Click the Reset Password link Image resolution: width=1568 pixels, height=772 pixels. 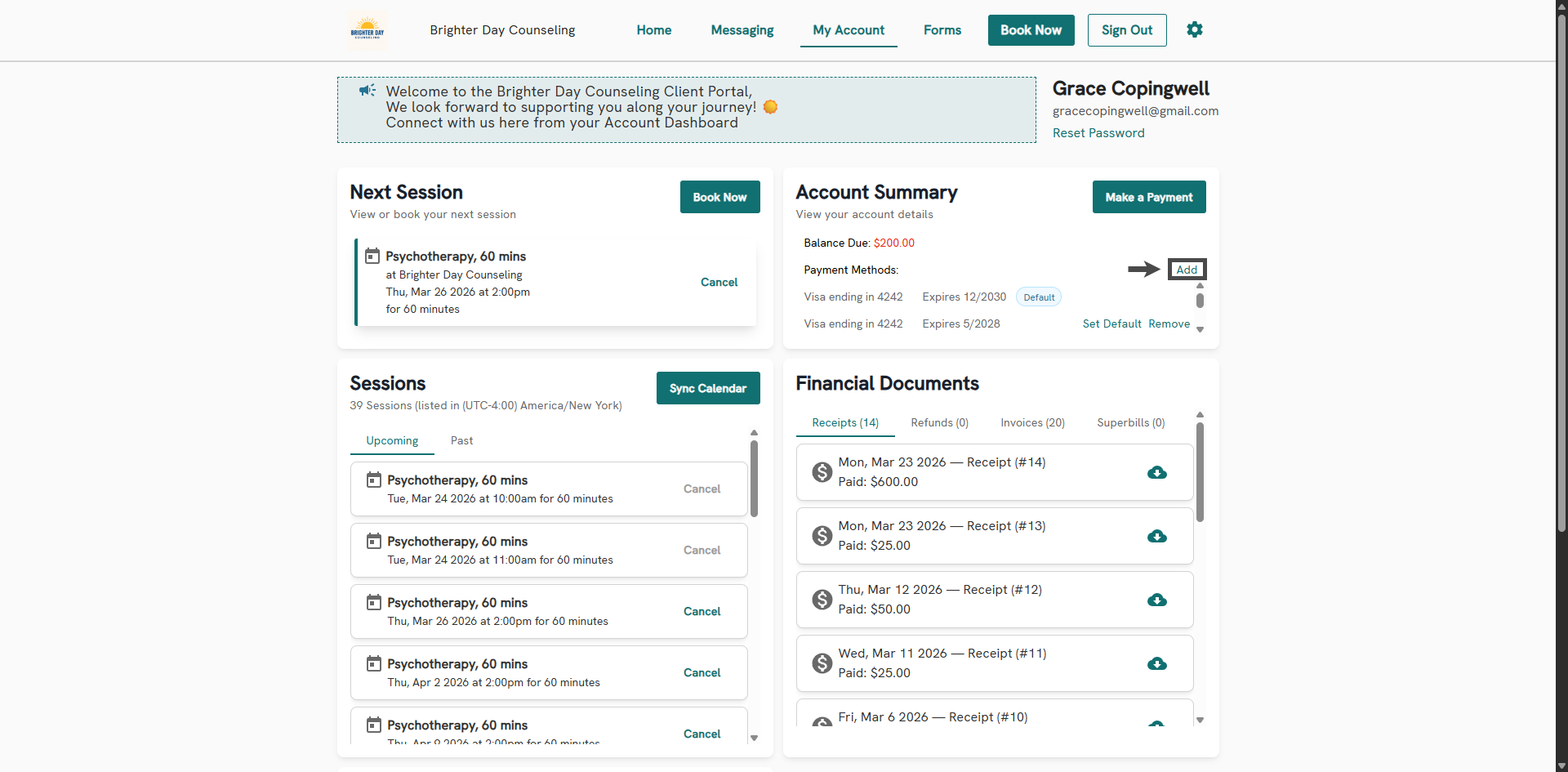[x=1098, y=133]
